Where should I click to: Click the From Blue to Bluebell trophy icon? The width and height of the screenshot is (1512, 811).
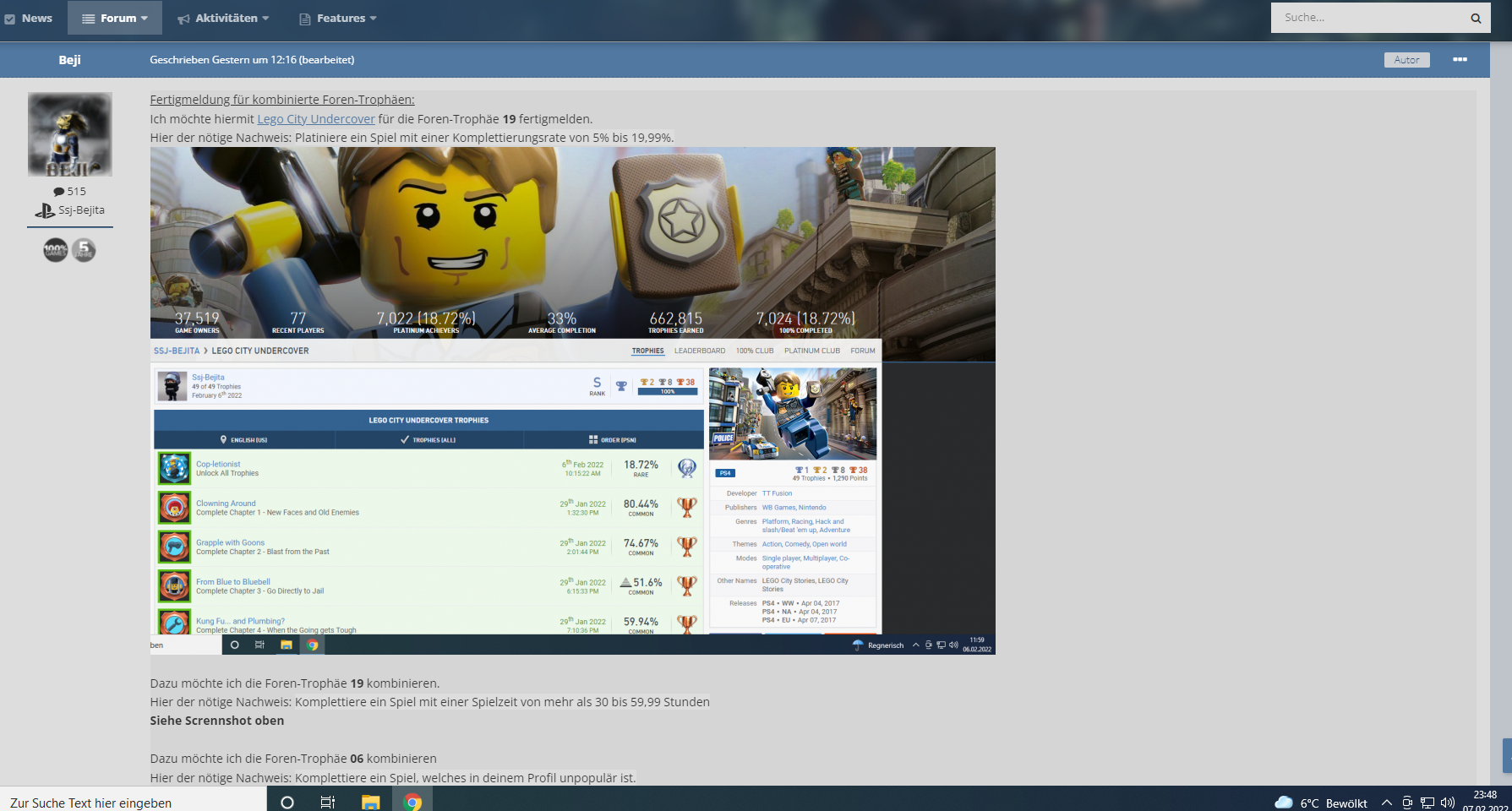[x=175, y=585]
